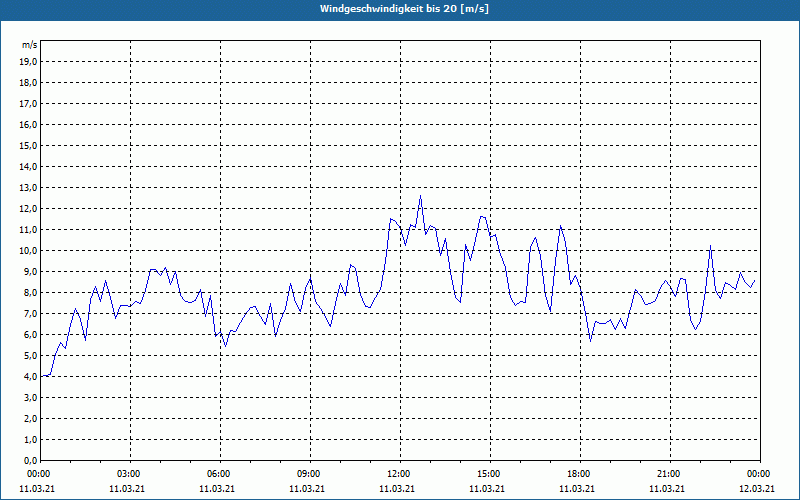Select the 2,0 y-axis label
This screenshot has width=800, height=500.
(x=29, y=418)
